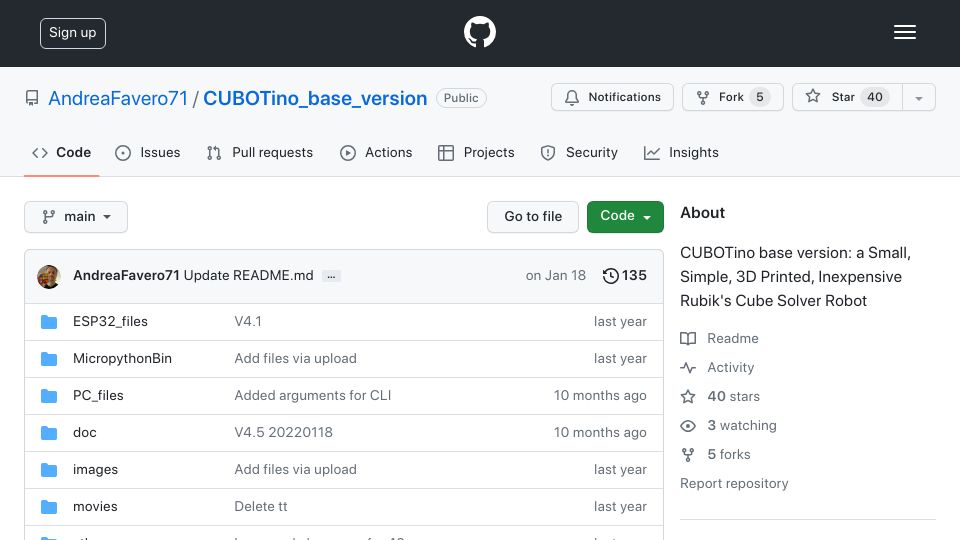Click the Report repository link
This screenshot has height=540, width=960.
tap(734, 484)
